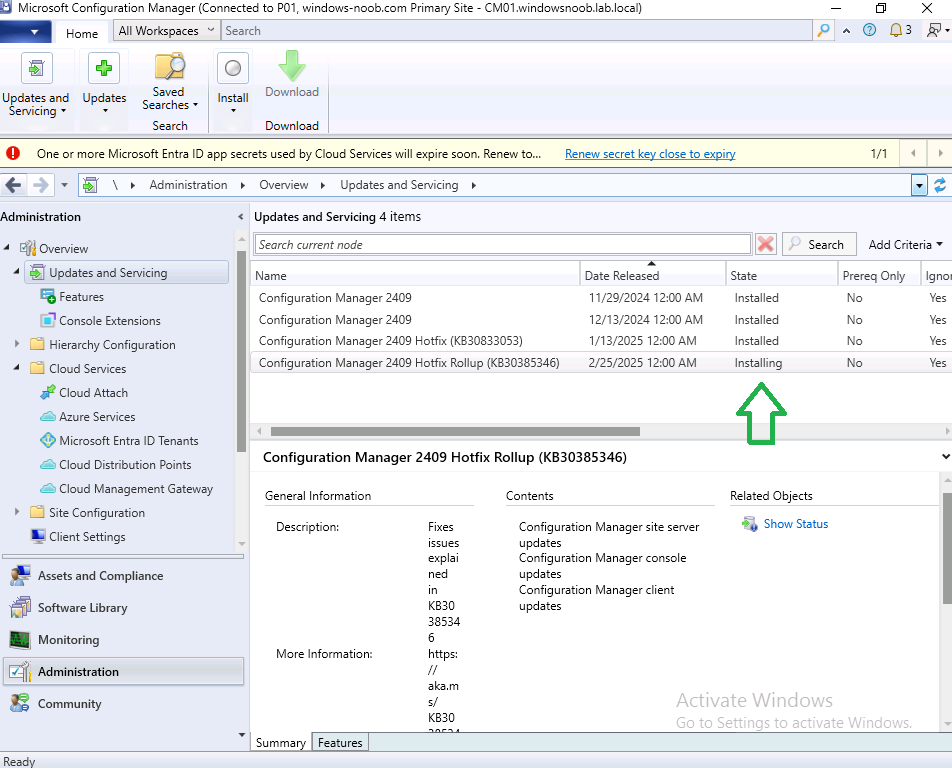Click the red alert icon in notification bar
The width and height of the screenshot is (952, 768).
click(x=13, y=154)
